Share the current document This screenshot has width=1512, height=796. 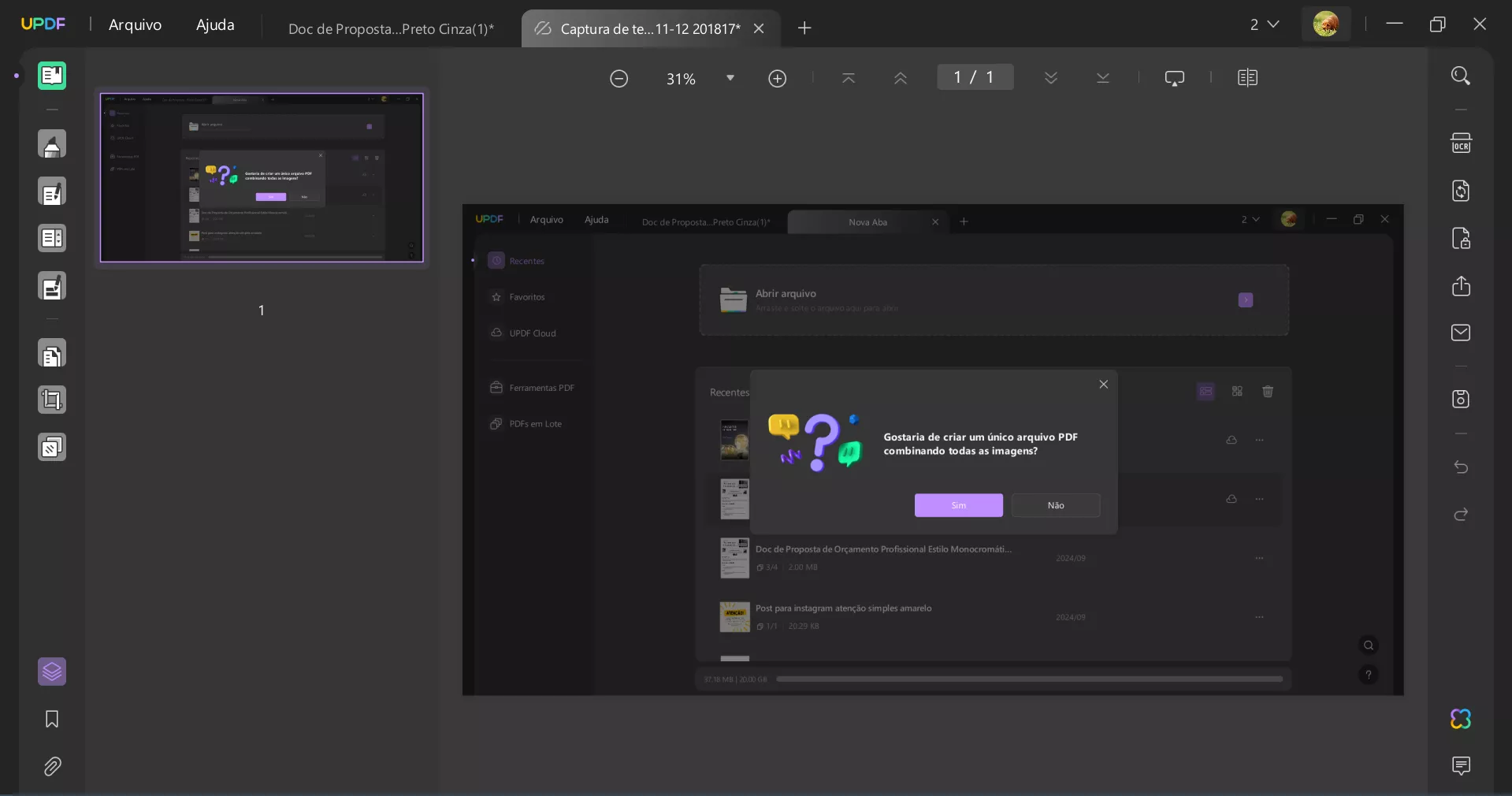point(1462,286)
